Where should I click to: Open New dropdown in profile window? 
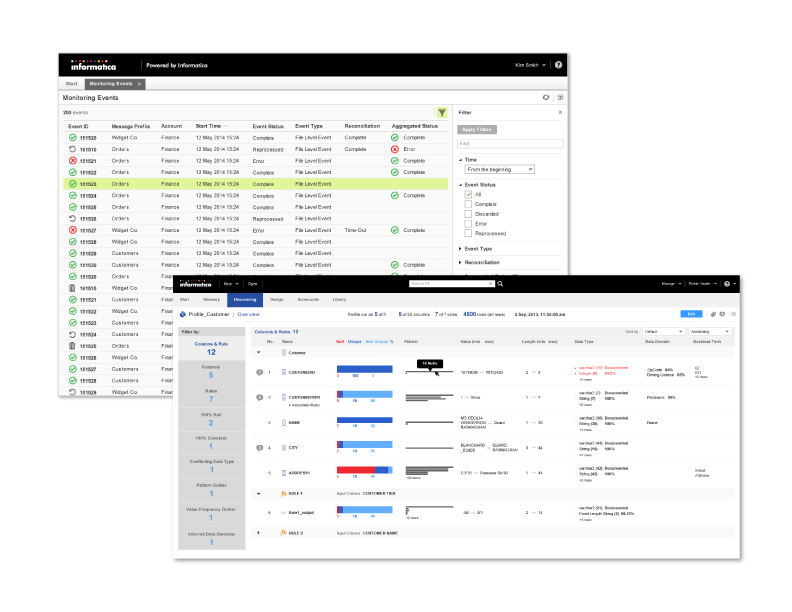231,284
